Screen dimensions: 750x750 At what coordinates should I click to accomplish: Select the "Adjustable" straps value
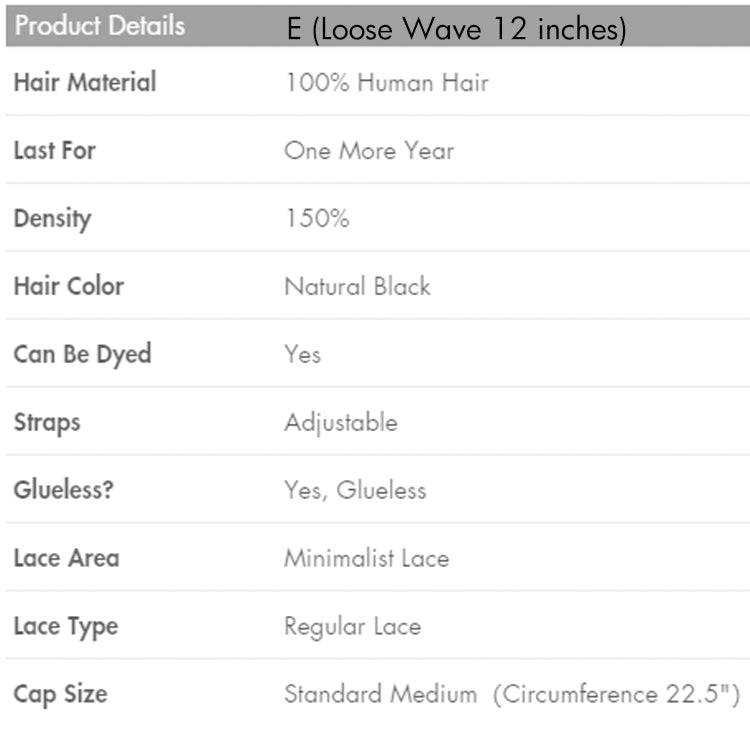pyautogui.click(x=341, y=422)
